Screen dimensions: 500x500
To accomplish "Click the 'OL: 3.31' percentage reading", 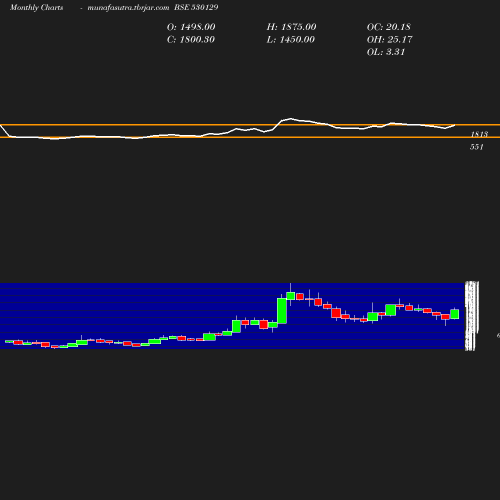I will 386,52.
